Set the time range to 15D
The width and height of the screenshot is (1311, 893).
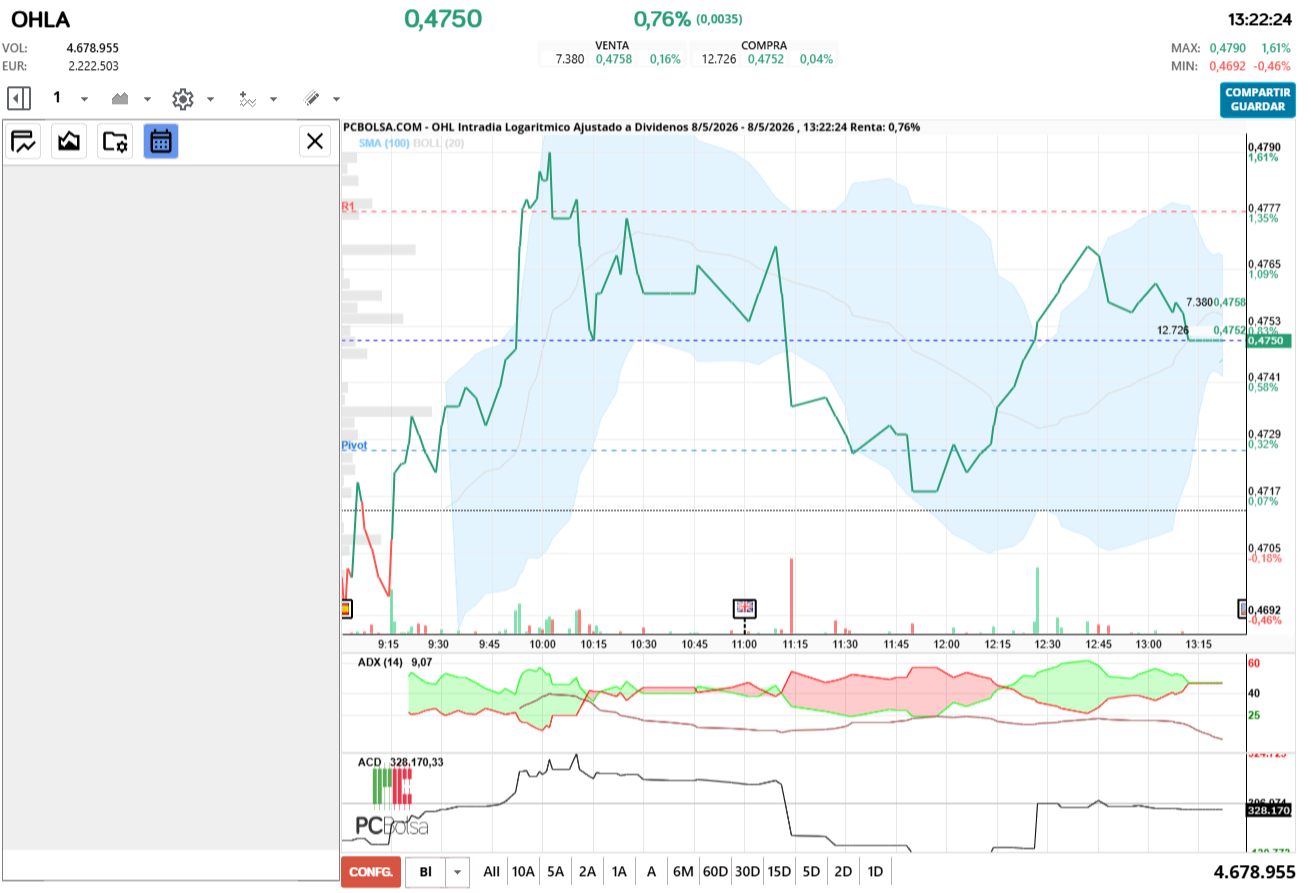779,872
